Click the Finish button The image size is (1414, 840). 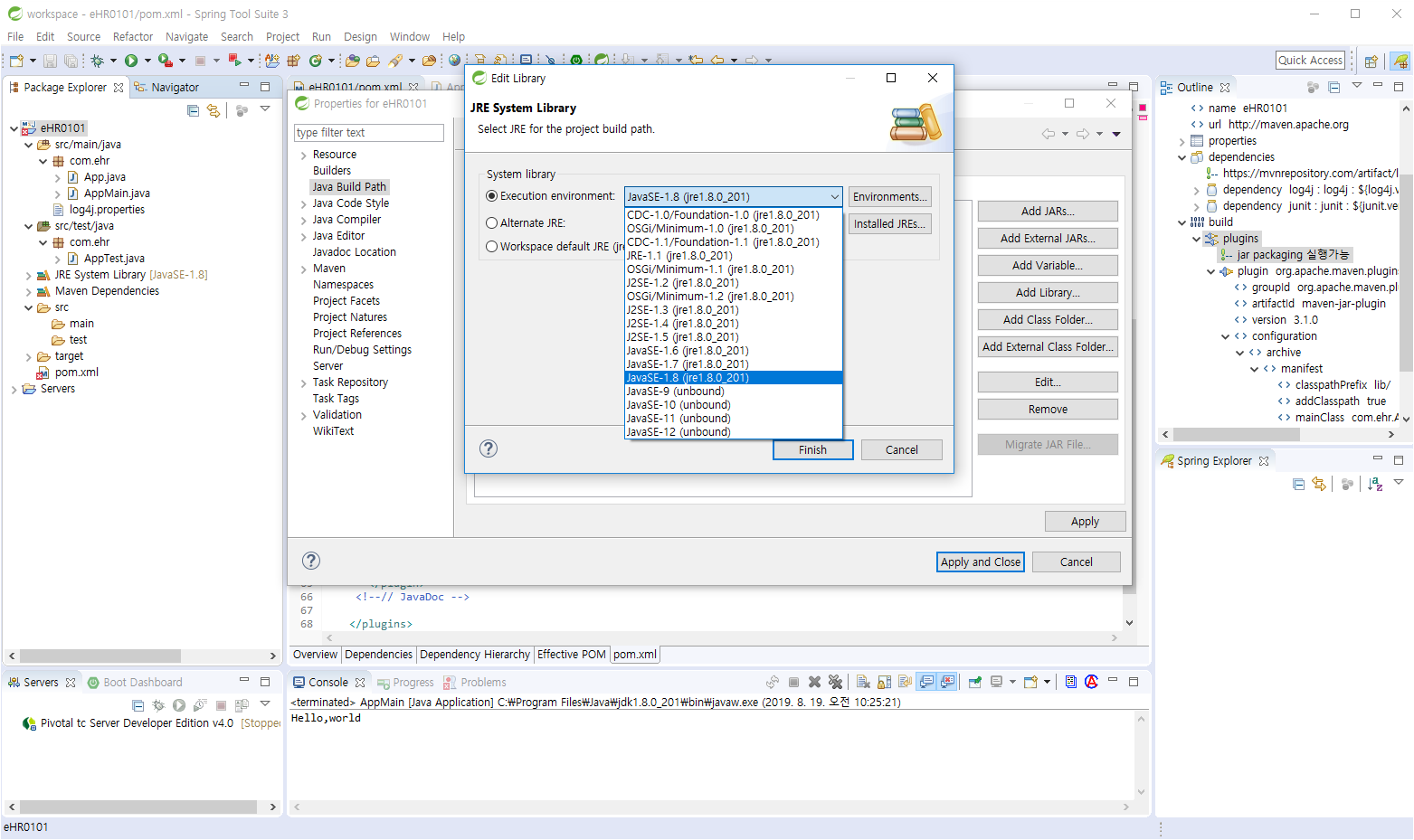click(812, 450)
